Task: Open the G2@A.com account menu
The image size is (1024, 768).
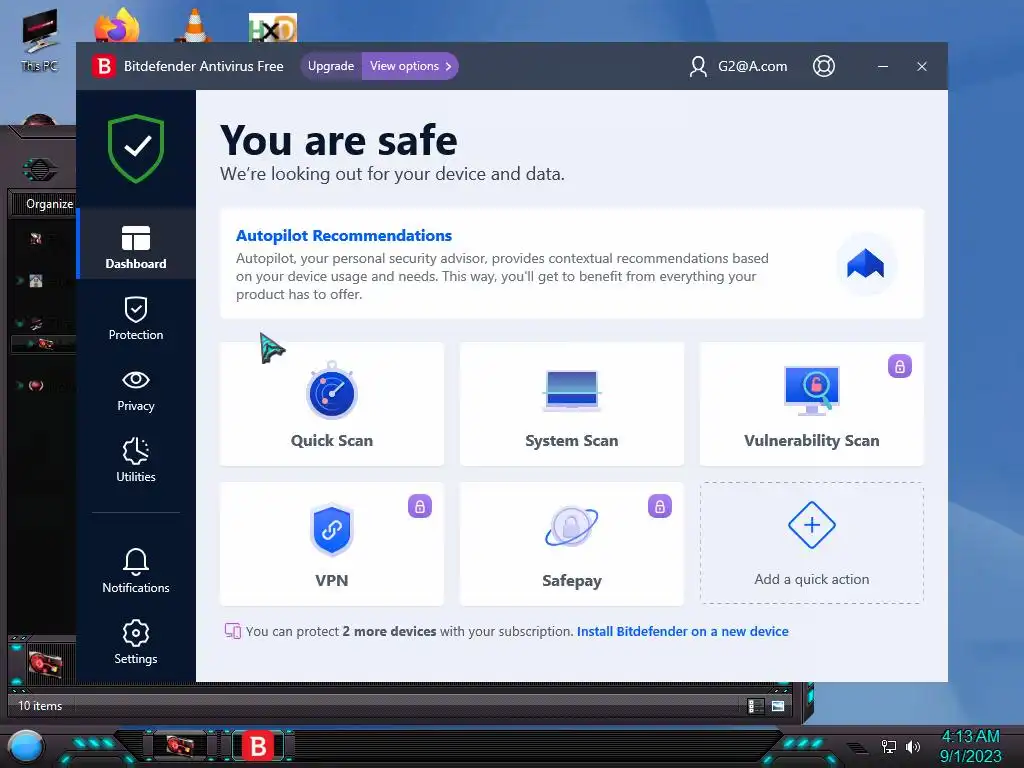Action: (739, 66)
